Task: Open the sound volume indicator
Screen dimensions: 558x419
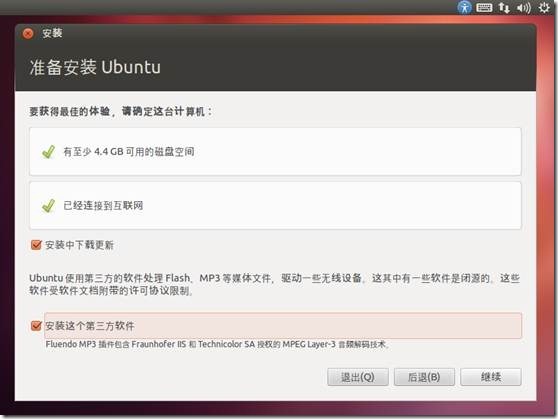Action: point(523,7)
